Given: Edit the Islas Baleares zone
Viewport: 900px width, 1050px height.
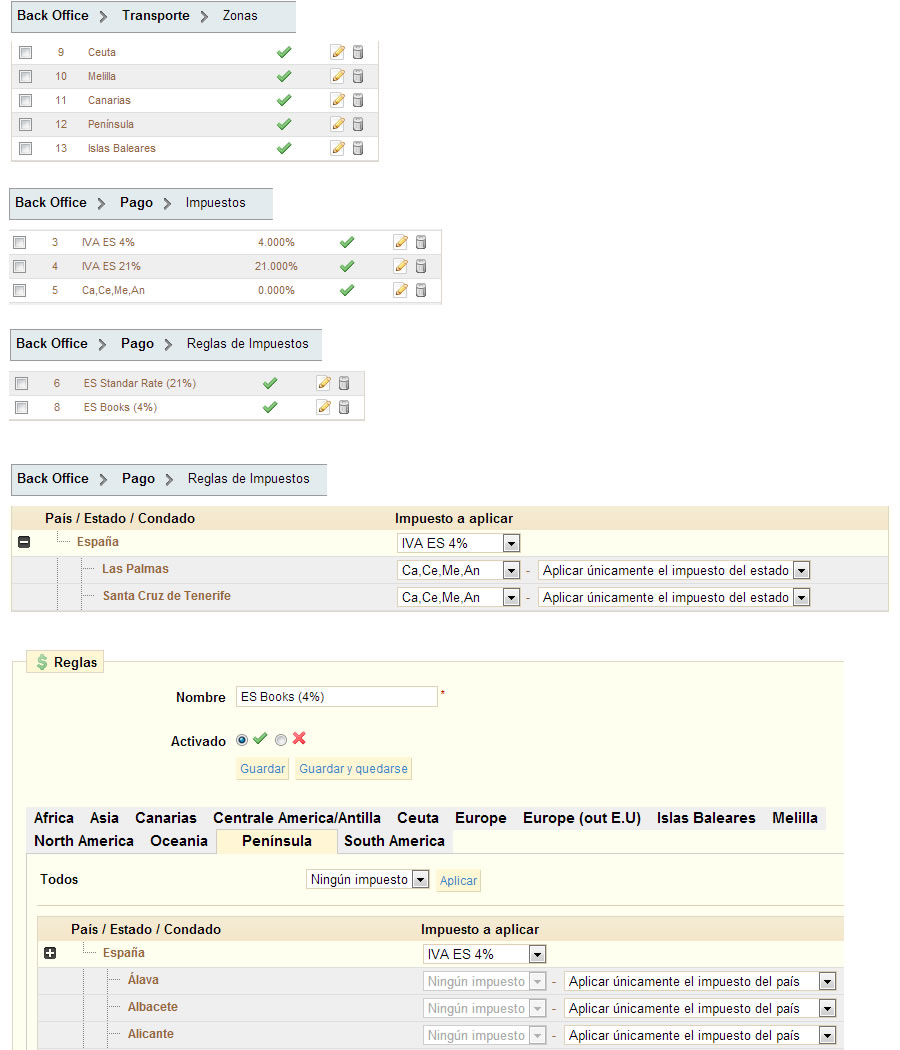Looking at the screenshot, I should pyautogui.click(x=338, y=149).
